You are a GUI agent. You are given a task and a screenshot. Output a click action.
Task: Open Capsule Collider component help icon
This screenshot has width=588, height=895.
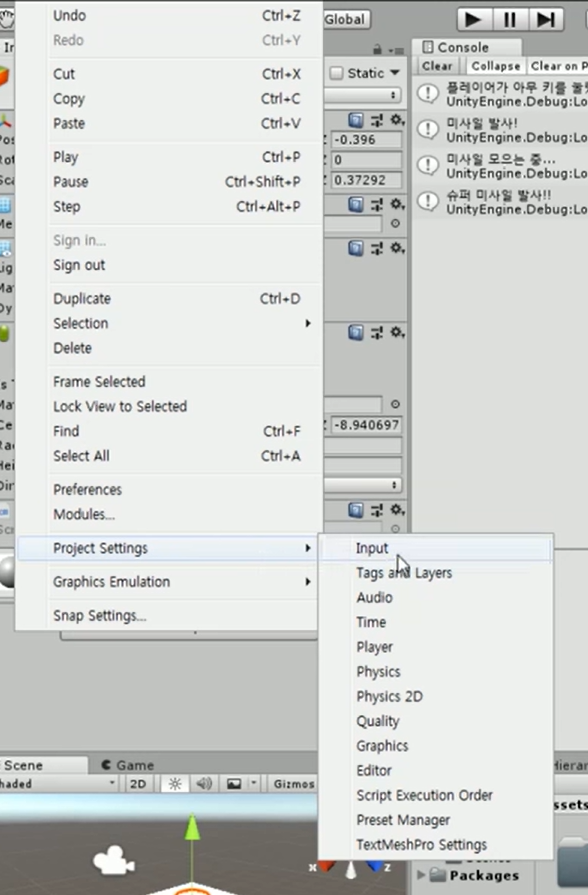click(x=356, y=332)
